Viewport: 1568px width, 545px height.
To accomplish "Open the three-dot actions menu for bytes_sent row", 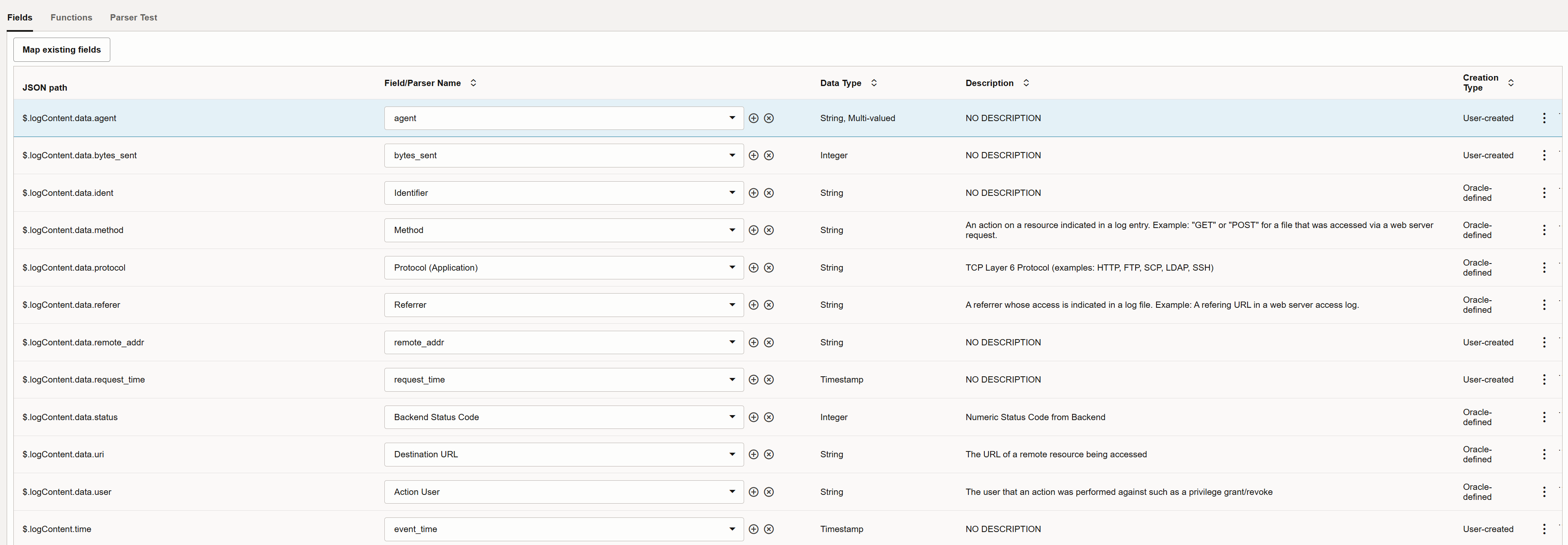I will point(1544,155).
